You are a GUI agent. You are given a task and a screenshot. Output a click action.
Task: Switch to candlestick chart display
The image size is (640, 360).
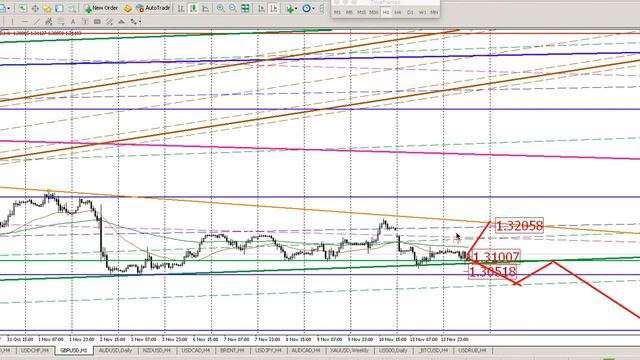point(193,8)
